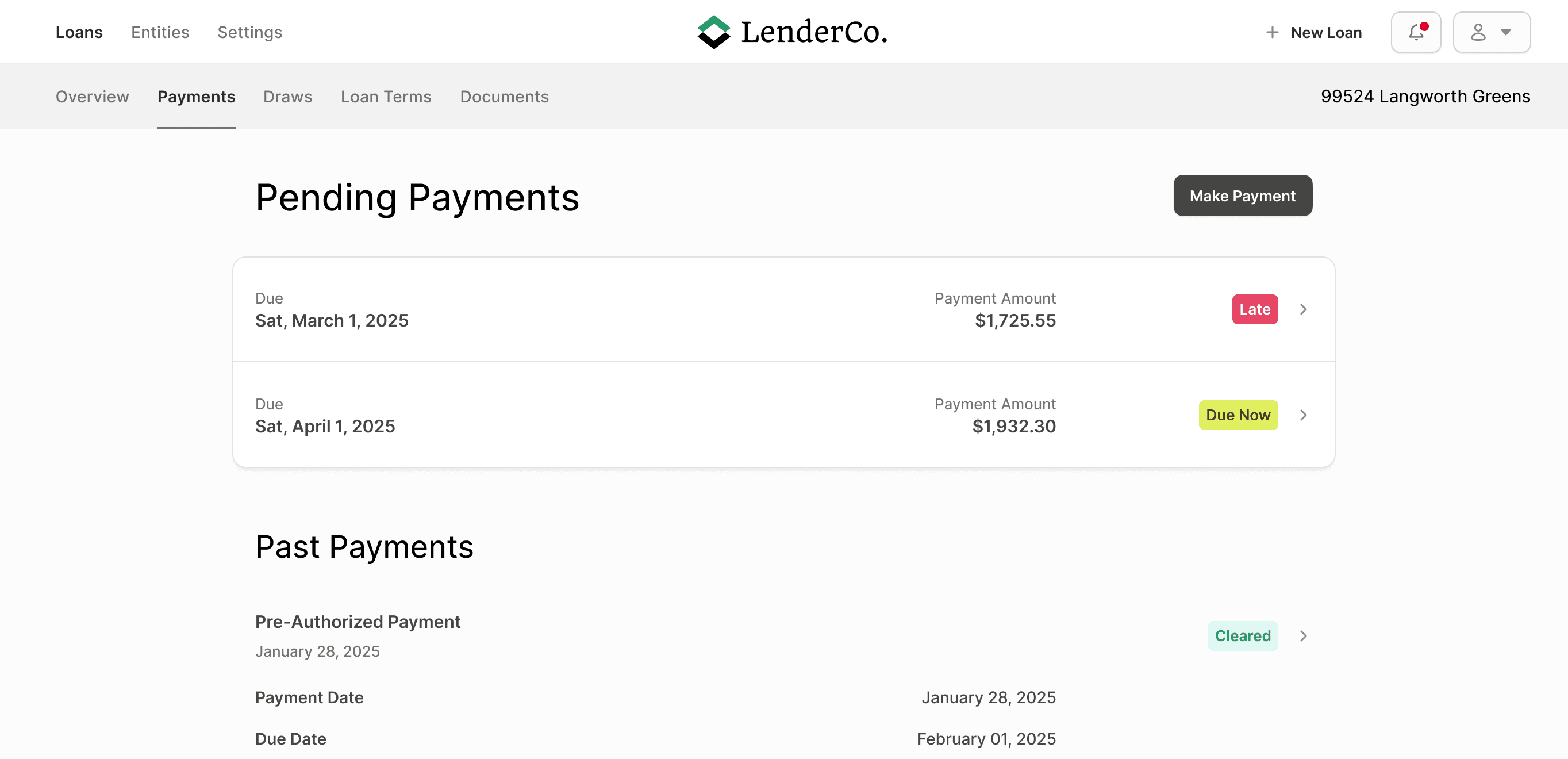Viewport: 1568px width, 759px height.
Task: Open the Draws tab
Action: 287,97
